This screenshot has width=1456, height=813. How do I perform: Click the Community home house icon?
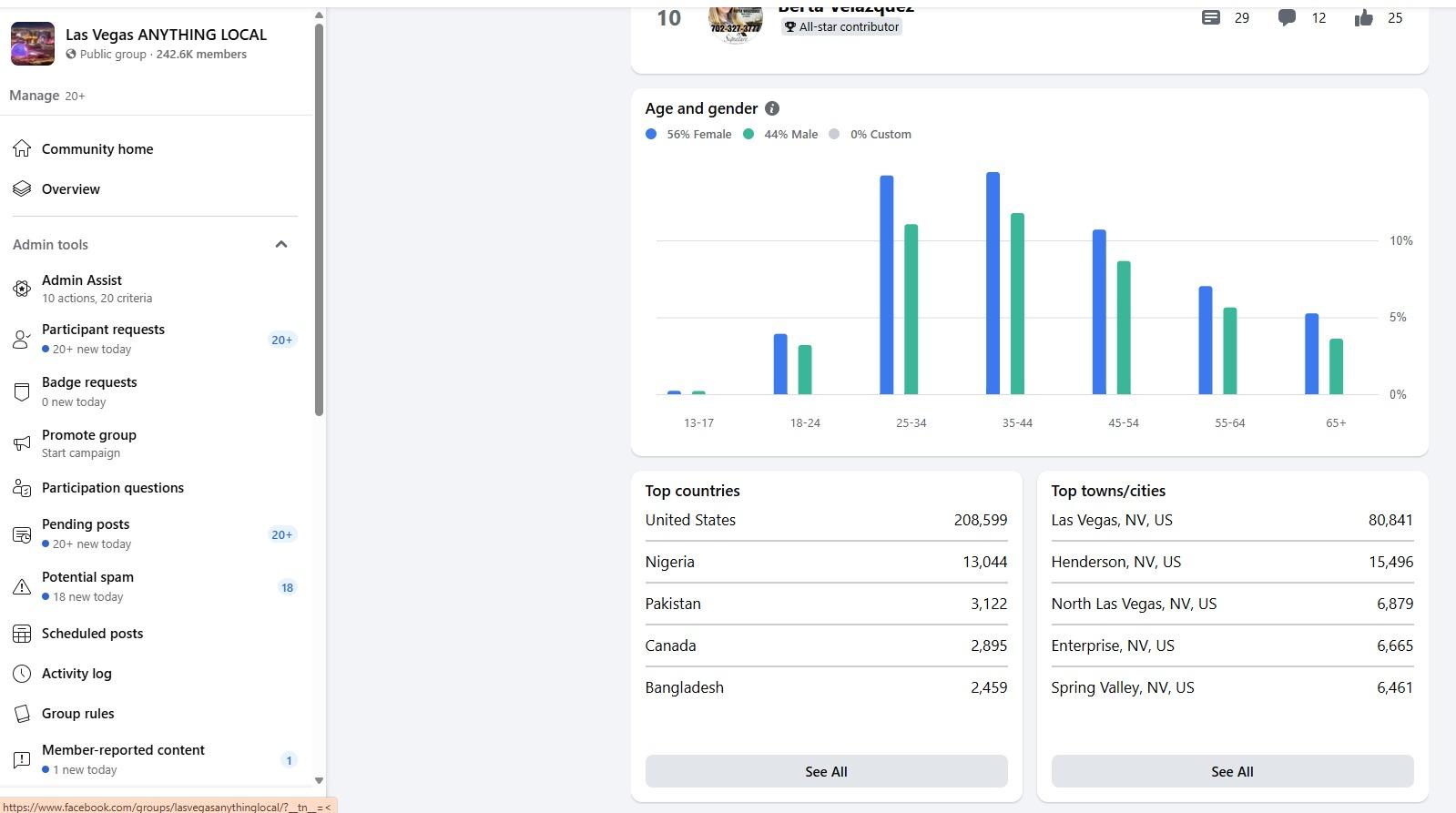(22, 149)
